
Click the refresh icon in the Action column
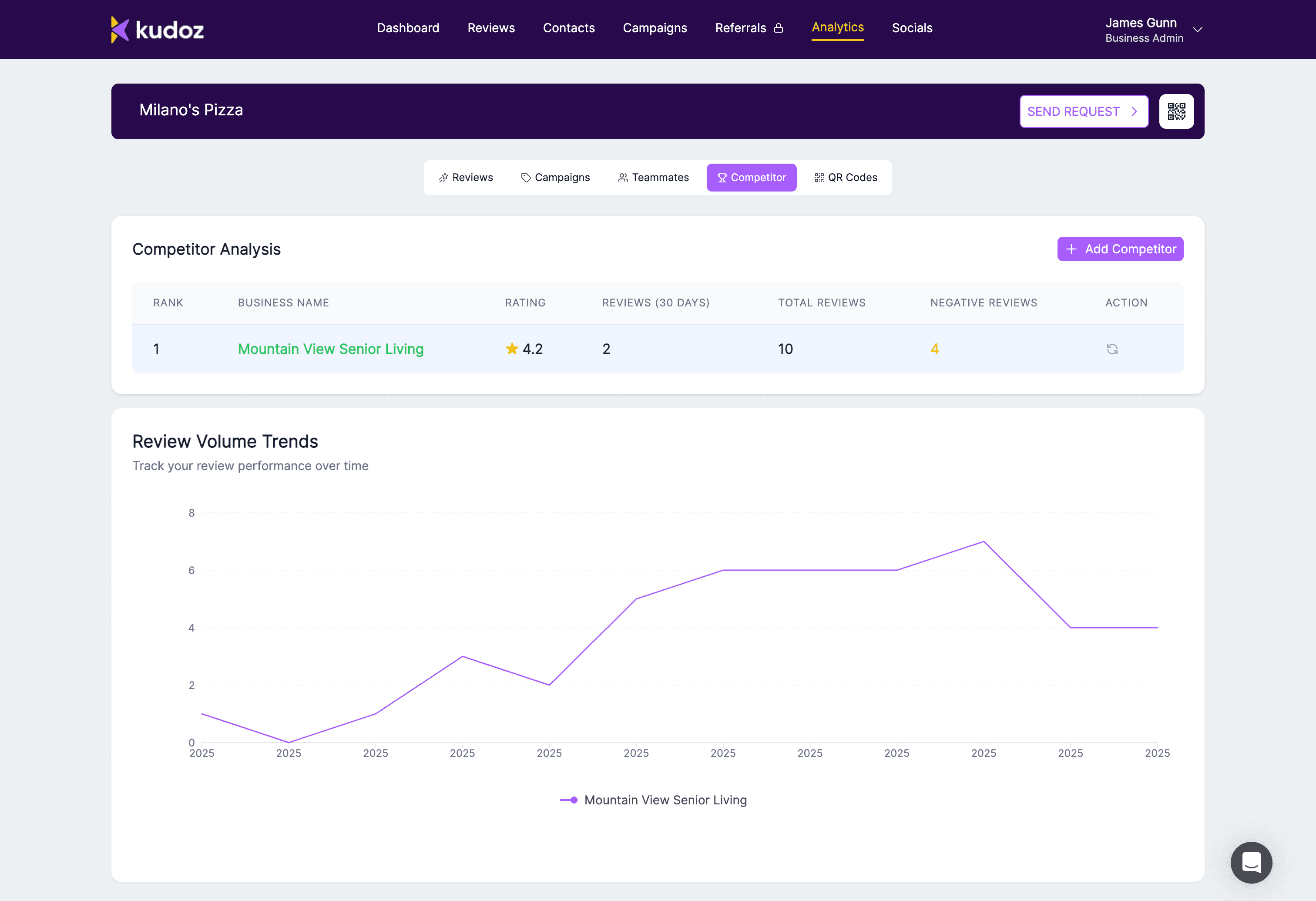1111,349
